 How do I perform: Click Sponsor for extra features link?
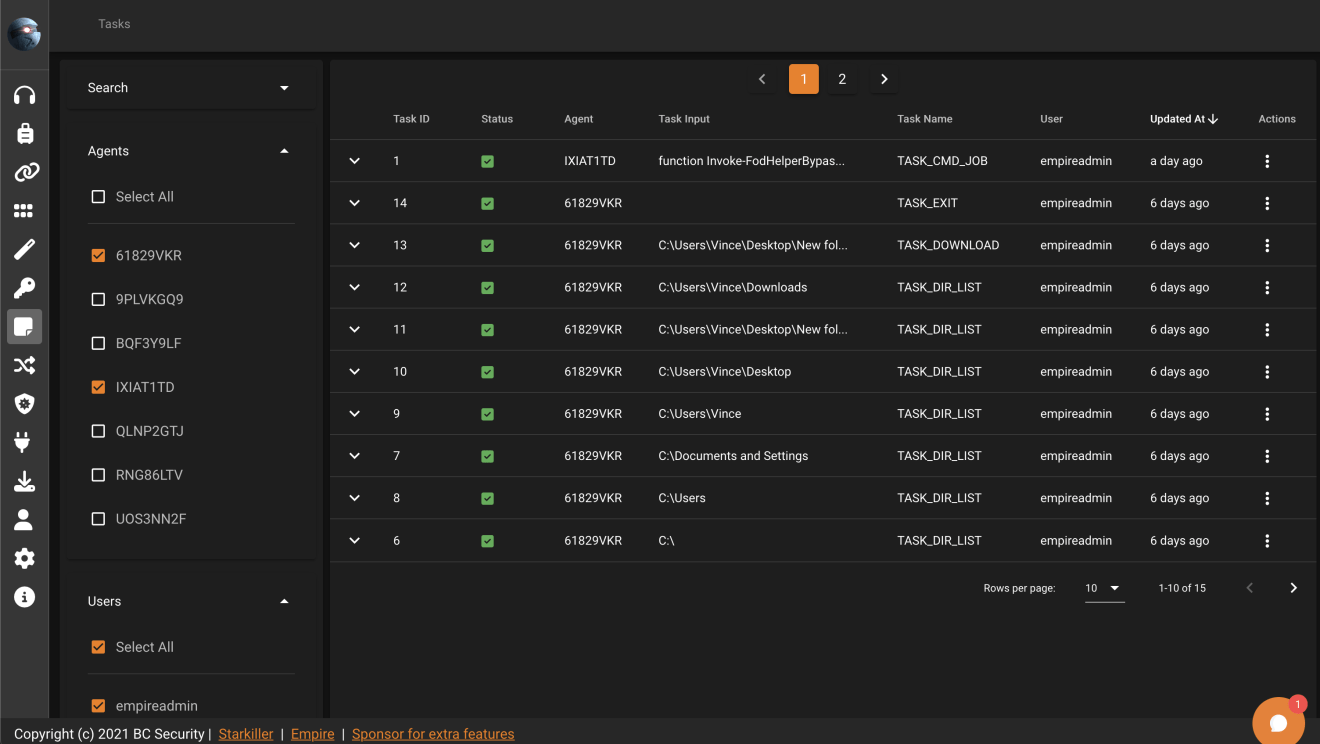(433, 734)
